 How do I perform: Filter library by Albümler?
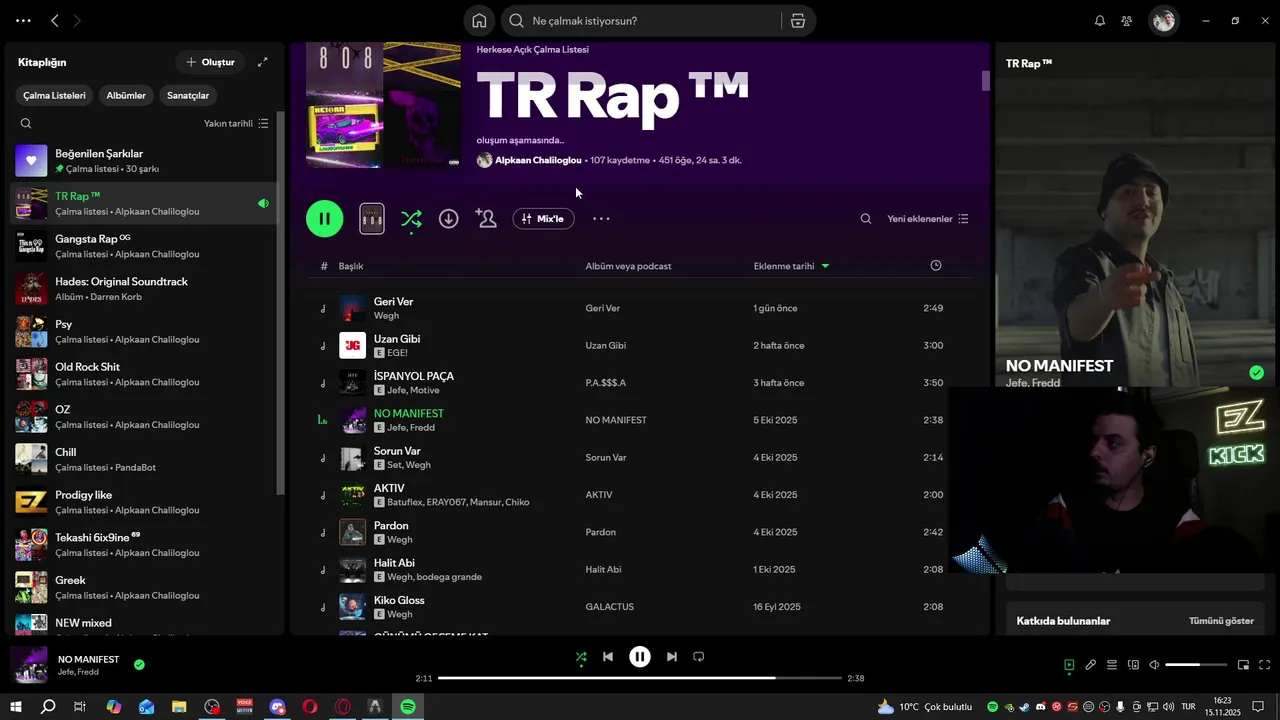(126, 95)
